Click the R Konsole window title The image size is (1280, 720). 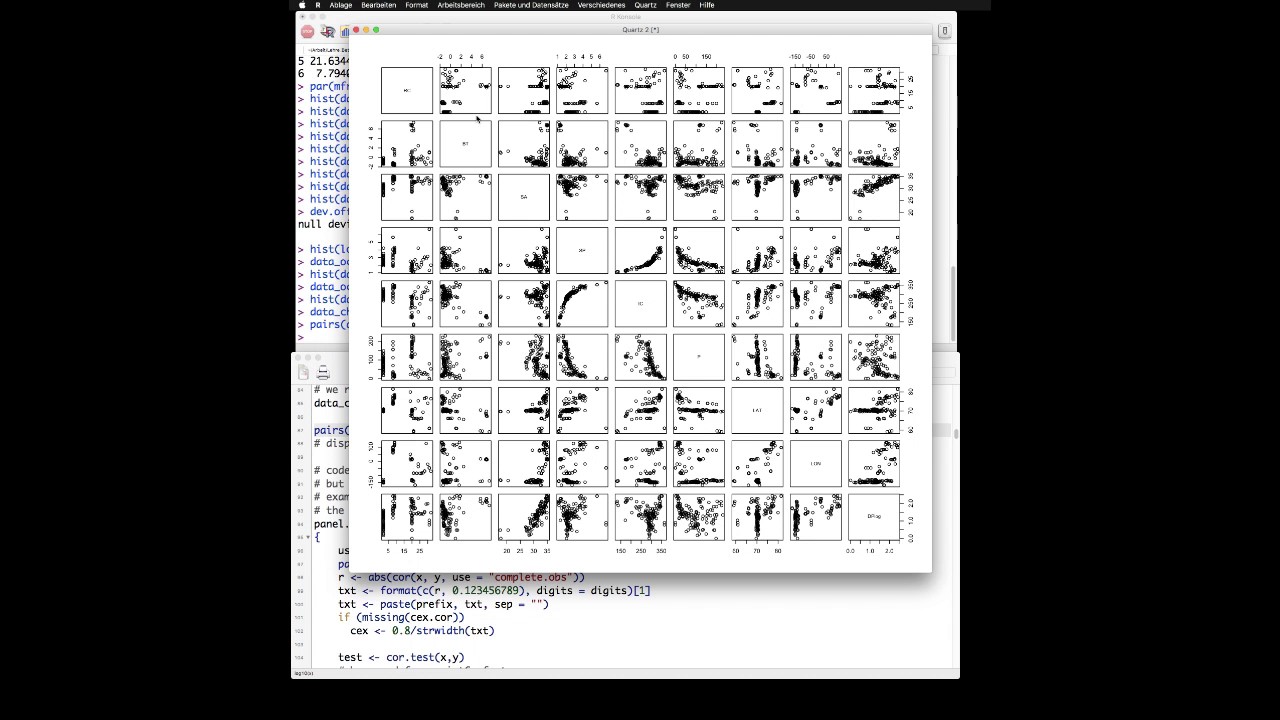[x=626, y=17]
